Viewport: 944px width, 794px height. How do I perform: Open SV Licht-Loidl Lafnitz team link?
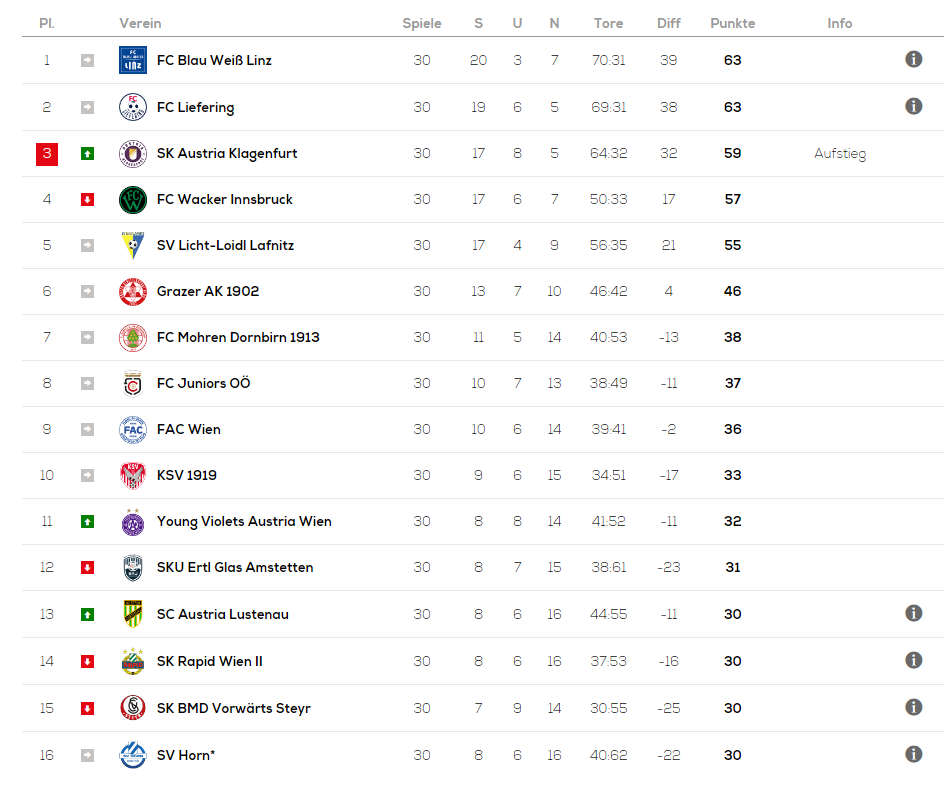(x=225, y=246)
